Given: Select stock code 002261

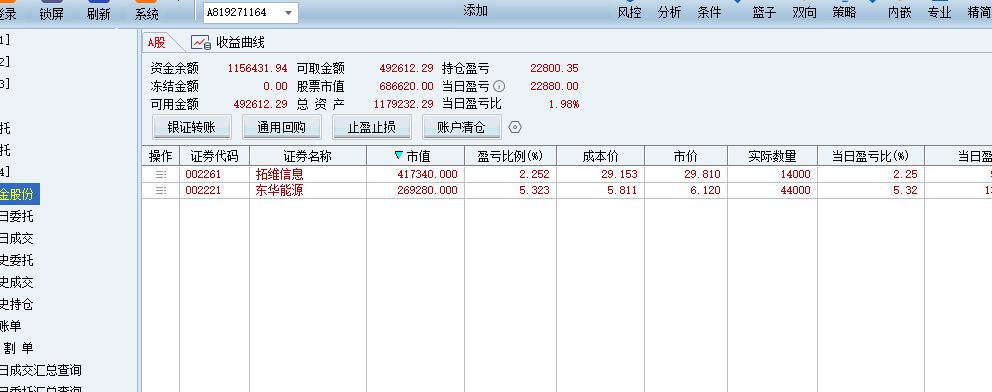Looking at the screenshot, I should point(203,175).
